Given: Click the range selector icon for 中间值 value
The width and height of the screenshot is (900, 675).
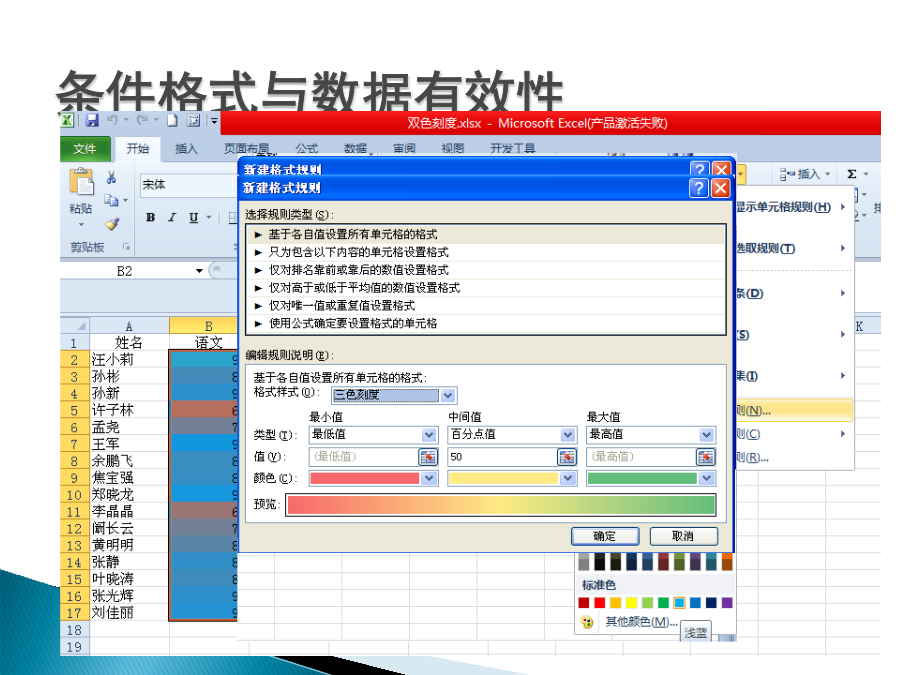Looking at the screenshot, I should click(x=567, y=457).
